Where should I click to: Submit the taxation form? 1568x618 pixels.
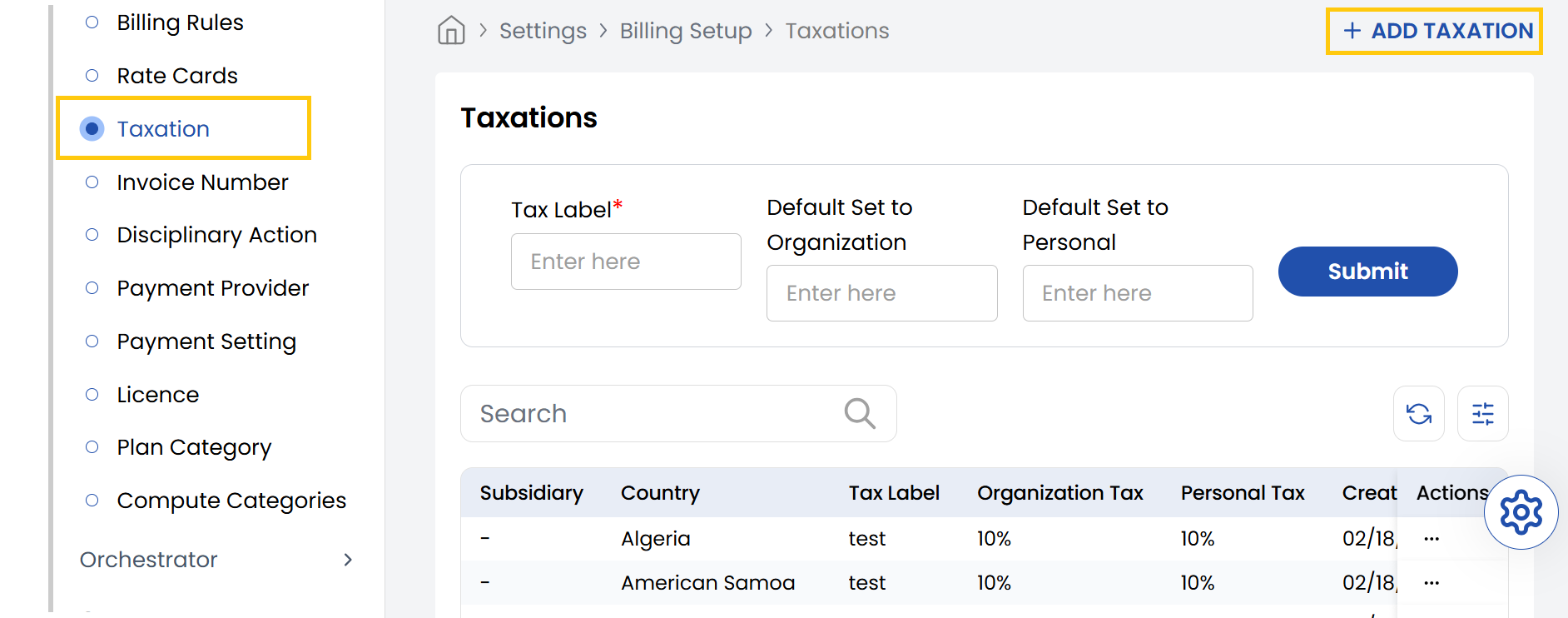pyautogui.click(x=1367, y=272)
